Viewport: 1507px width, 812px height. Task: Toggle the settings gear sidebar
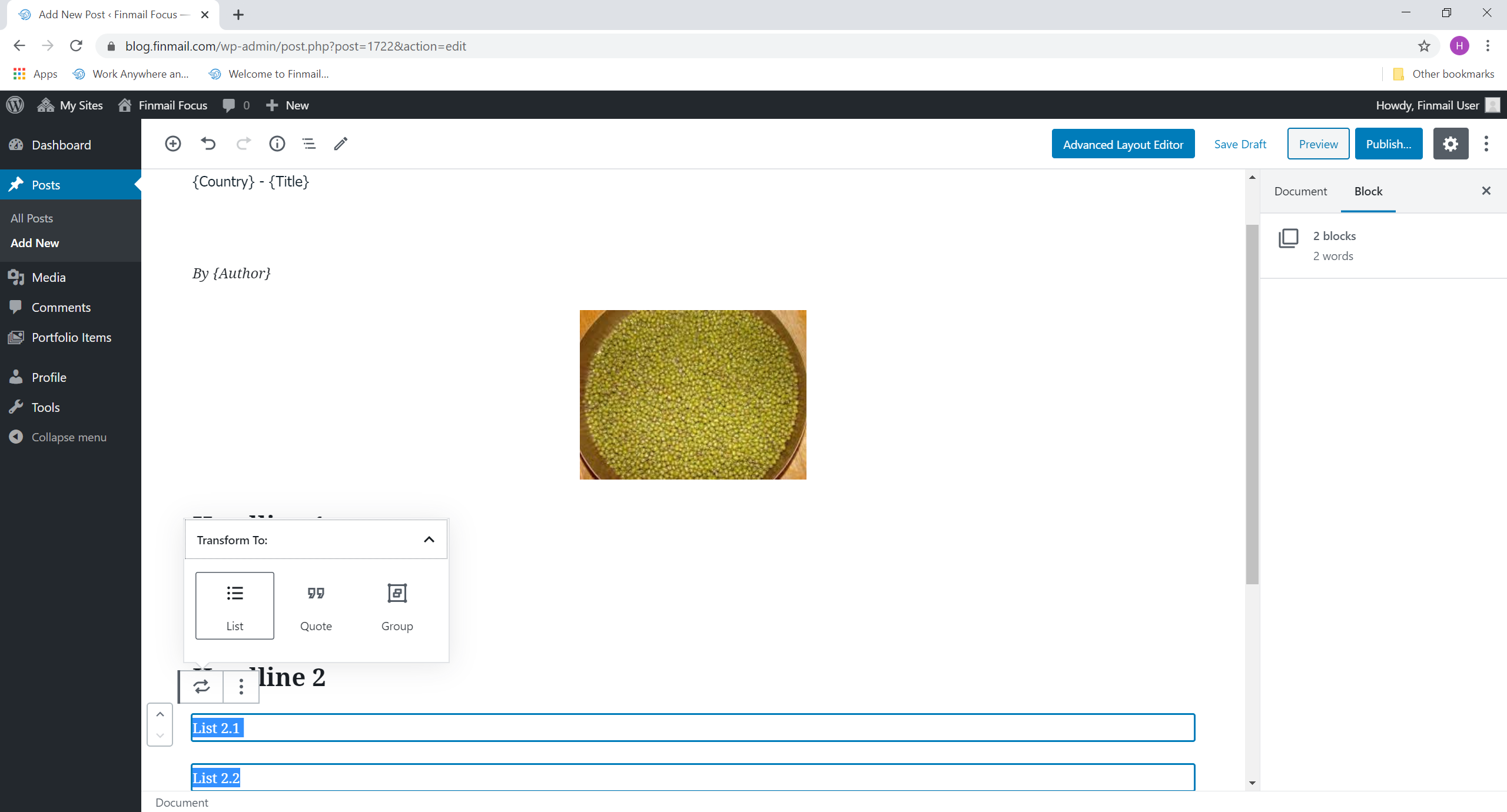pyautogui.click(x=1450, y=144)
